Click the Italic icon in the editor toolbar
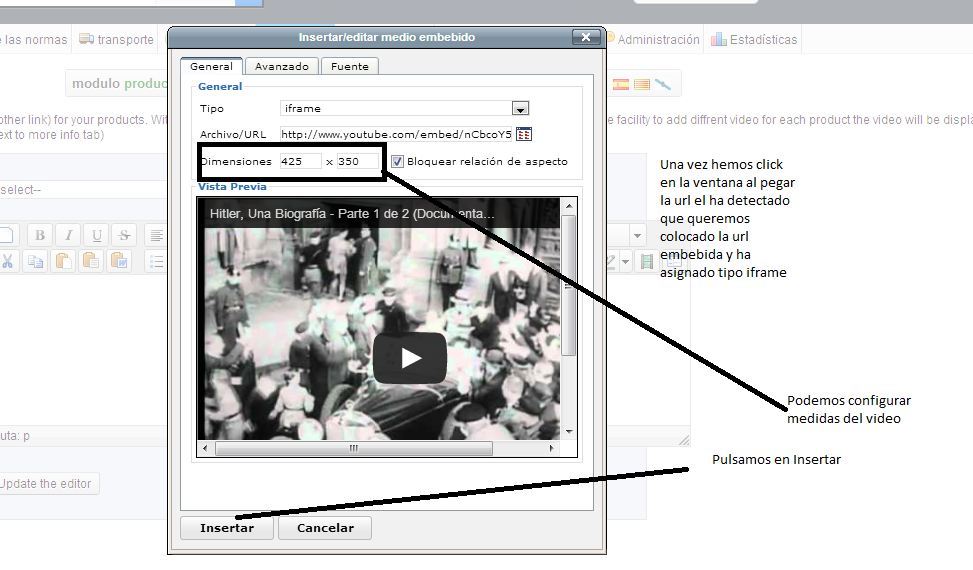The width and height of the screenshot is (973, 570). click(68, 235)
